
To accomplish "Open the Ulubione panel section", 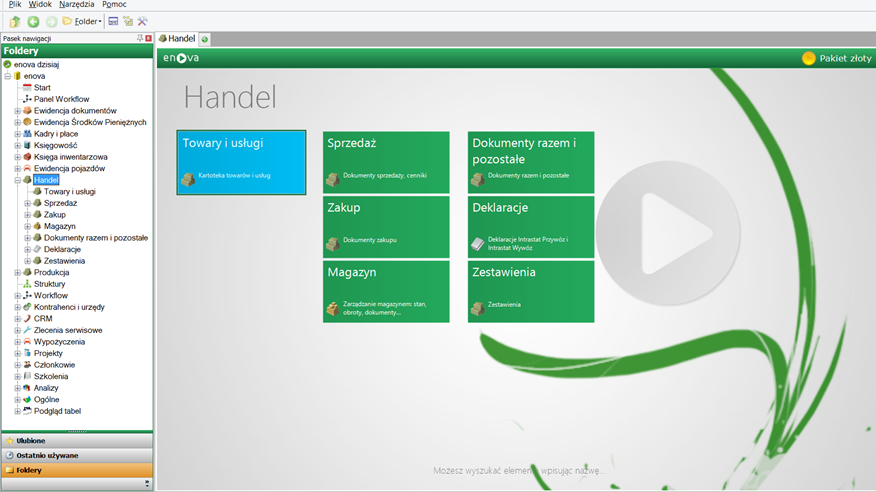I will pyautogui.click(x=77, y=441).
